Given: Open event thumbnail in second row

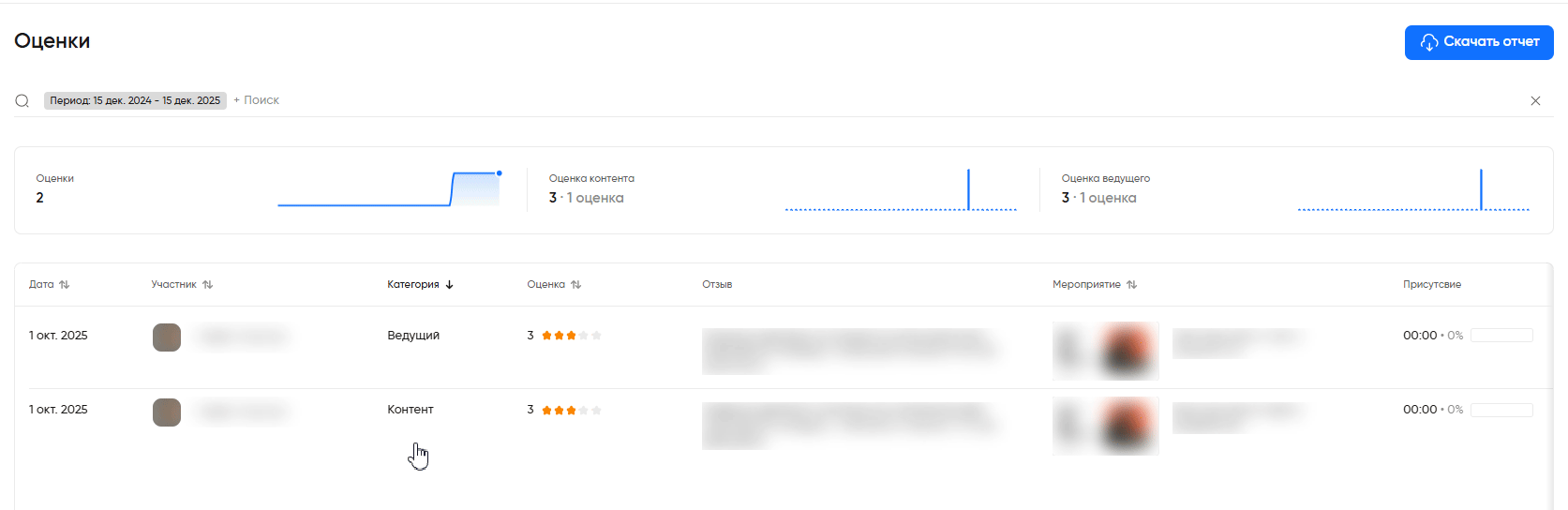Looking at the screenshot, I should pyautogui.click(x=1106, y=426).
